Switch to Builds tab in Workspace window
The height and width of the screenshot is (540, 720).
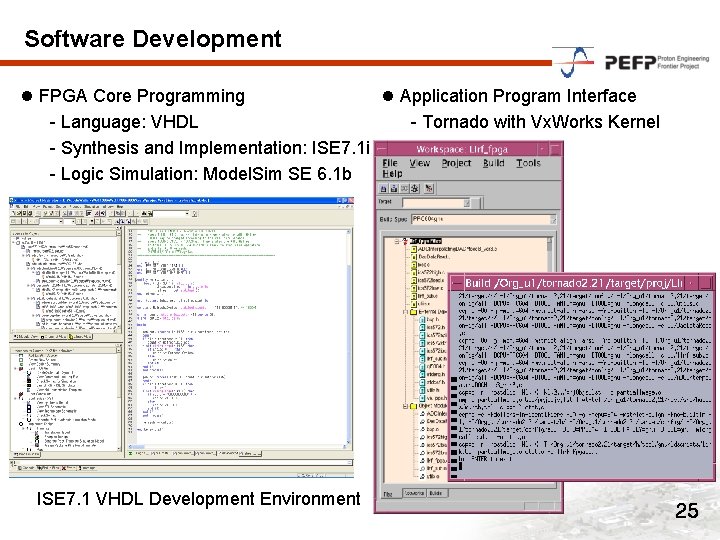point(436,493)
